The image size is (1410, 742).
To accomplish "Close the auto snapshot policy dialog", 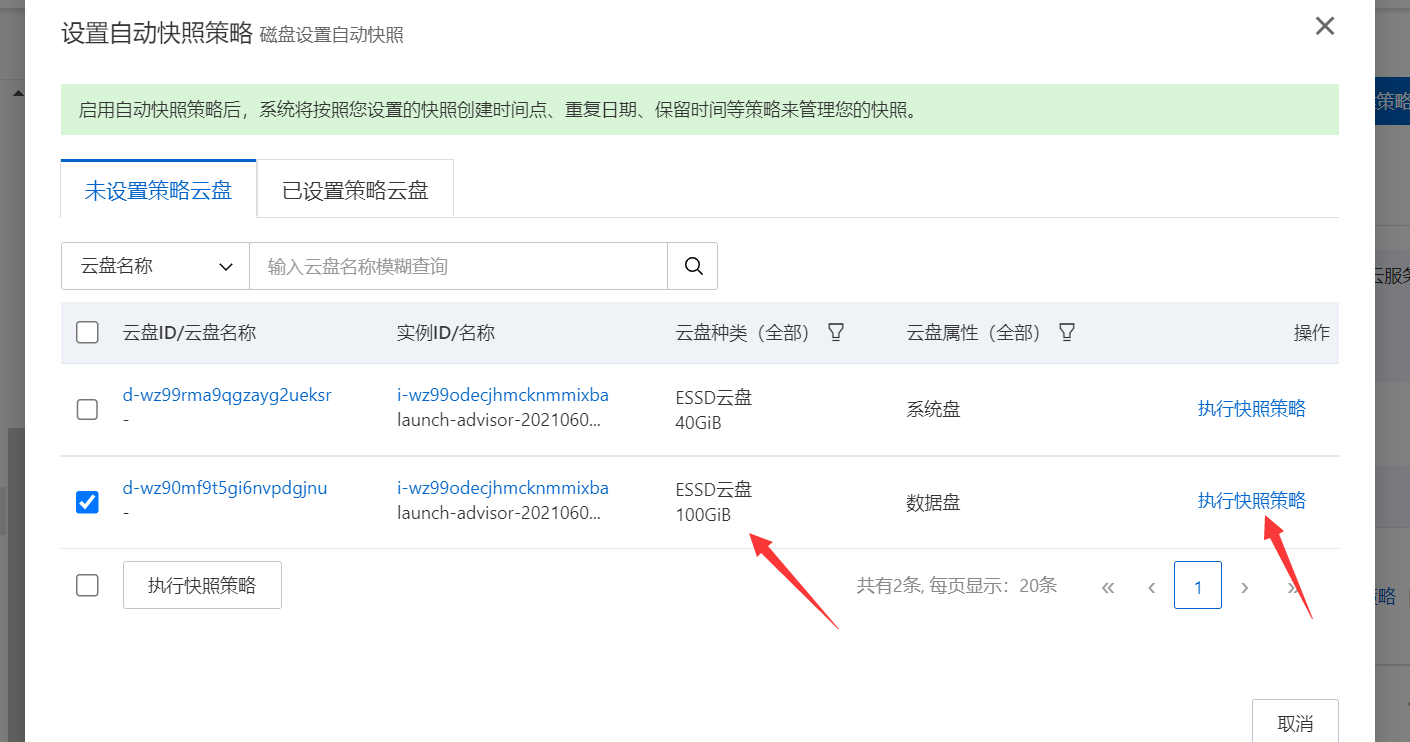I will coord(1324,27).
